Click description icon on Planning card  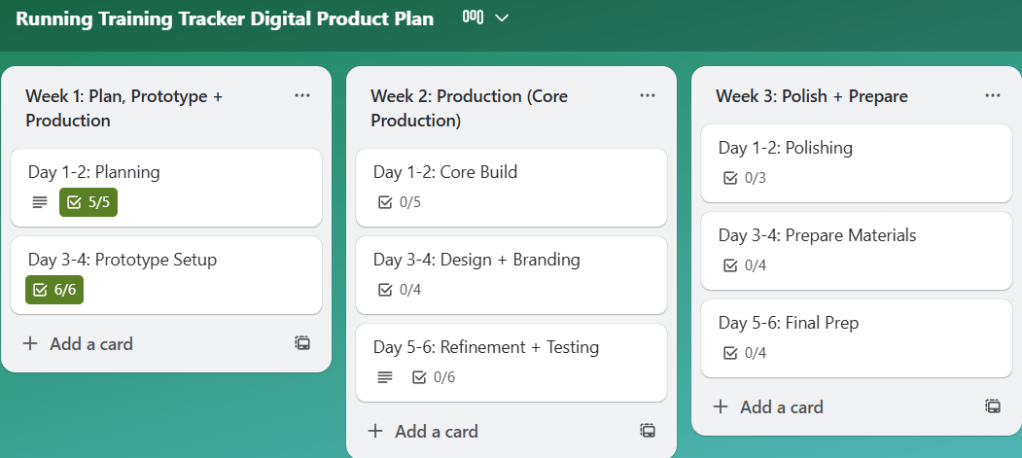[40, 202]
